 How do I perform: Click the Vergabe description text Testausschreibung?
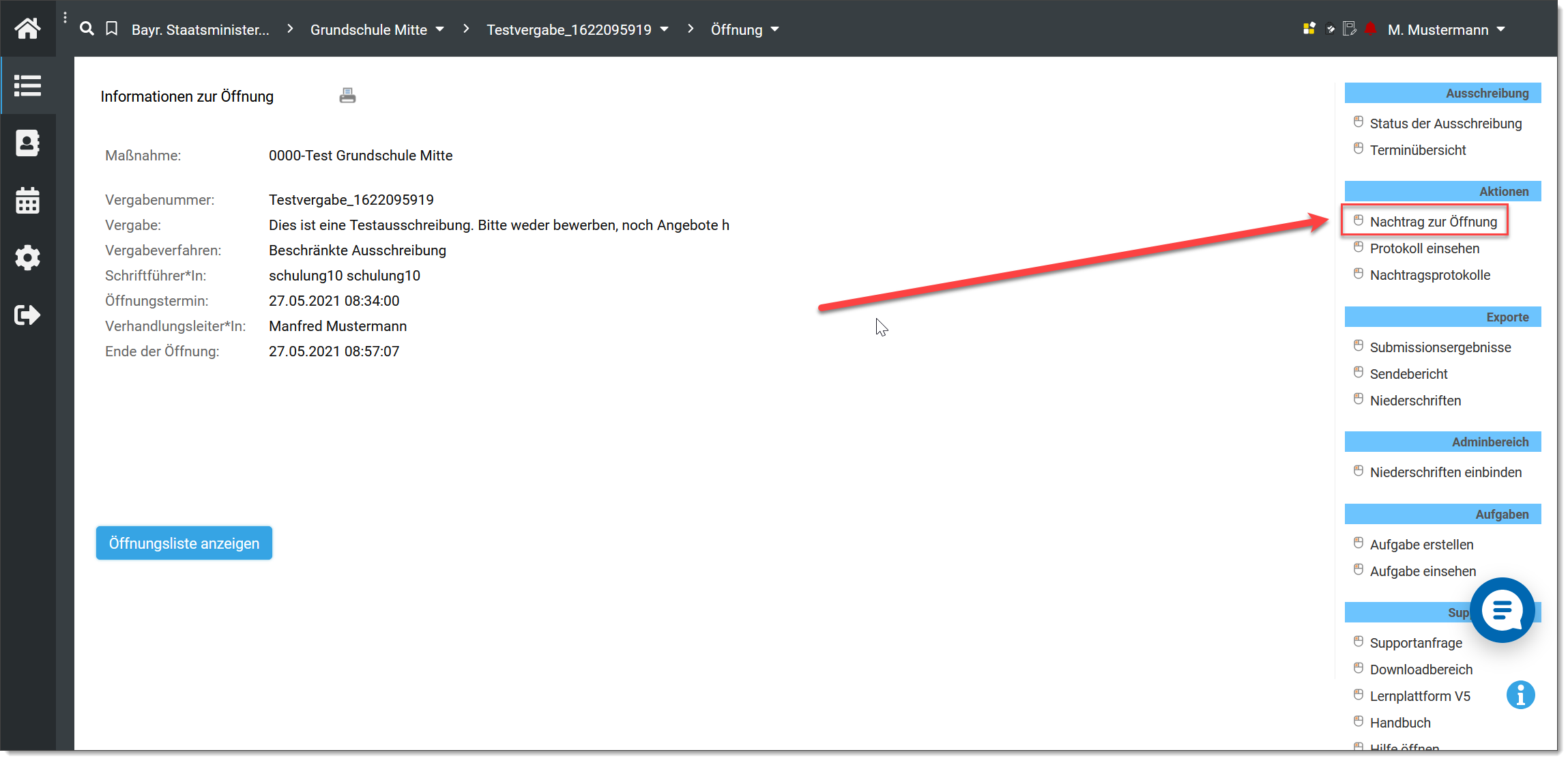coord(411,225)
